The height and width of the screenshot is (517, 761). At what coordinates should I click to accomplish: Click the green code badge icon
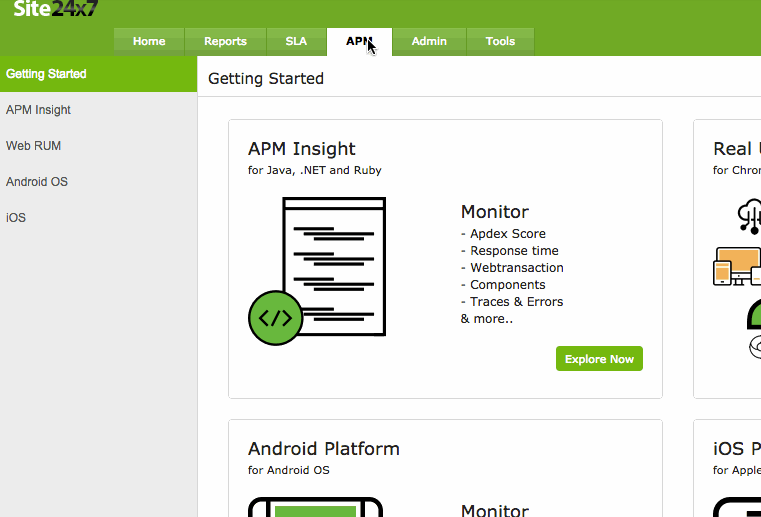(x=275, y=318)
